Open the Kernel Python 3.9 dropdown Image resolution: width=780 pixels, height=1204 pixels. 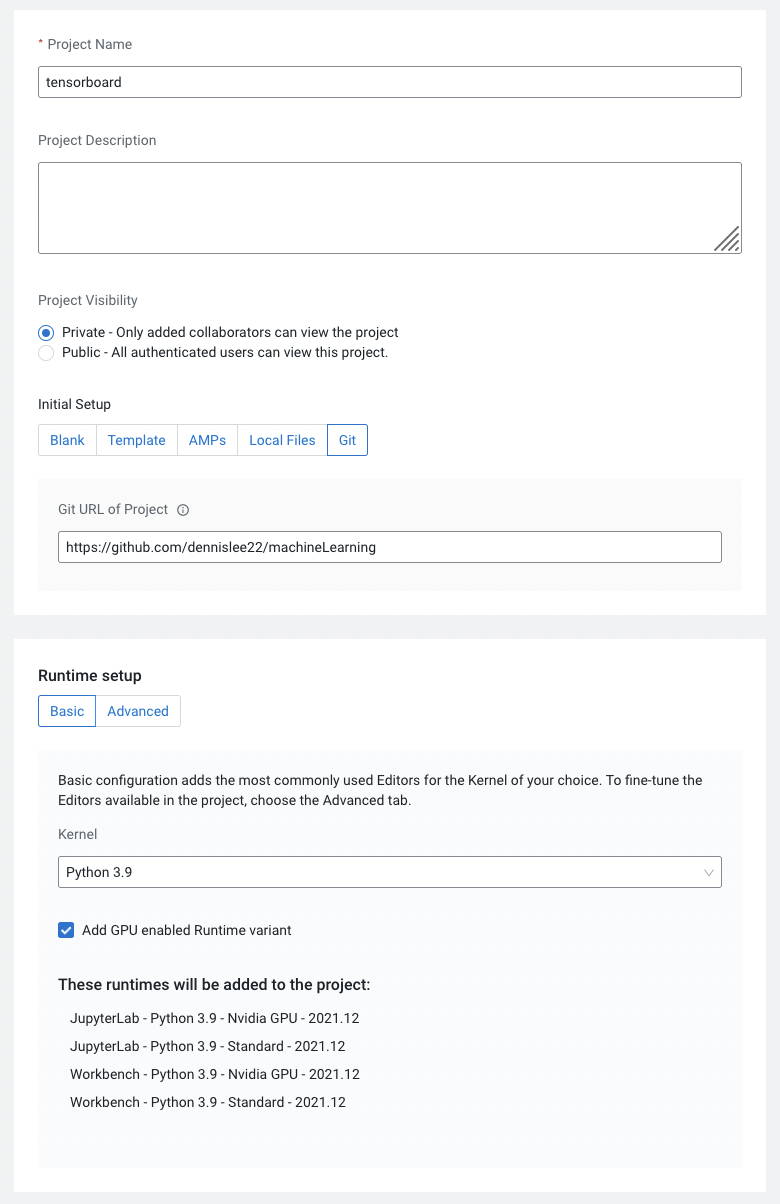(x=389, y=872)
